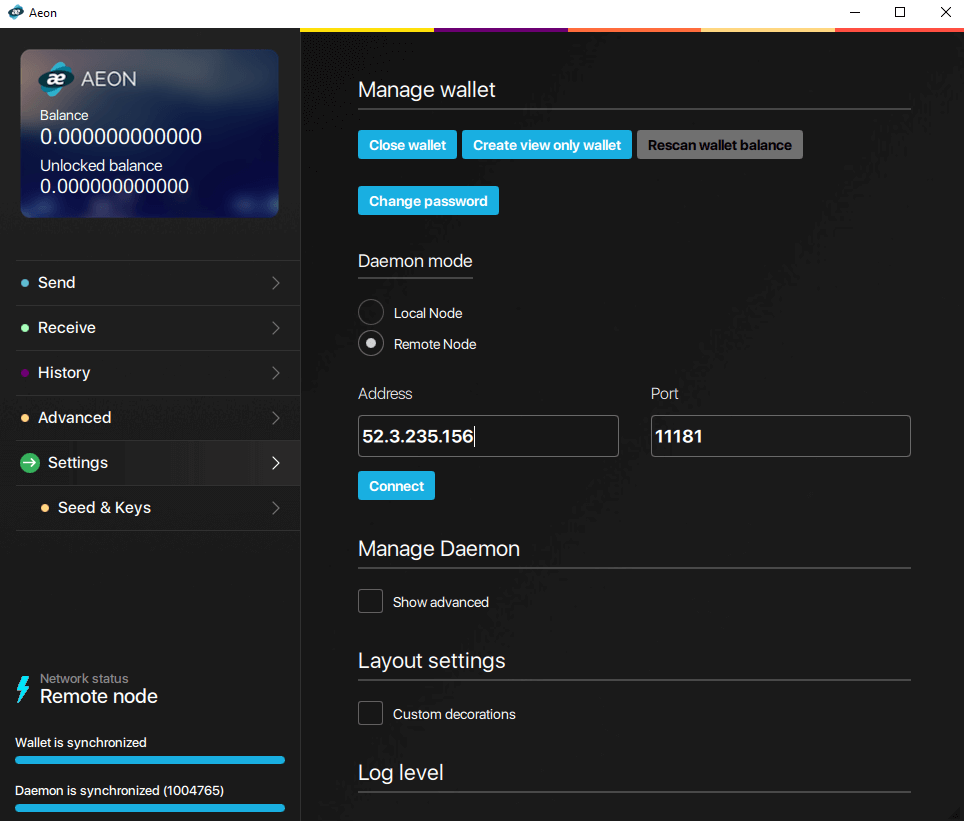Expand the History section chevron
The image size is (964, 821).
pyautogui.click(x=275, y=373)
